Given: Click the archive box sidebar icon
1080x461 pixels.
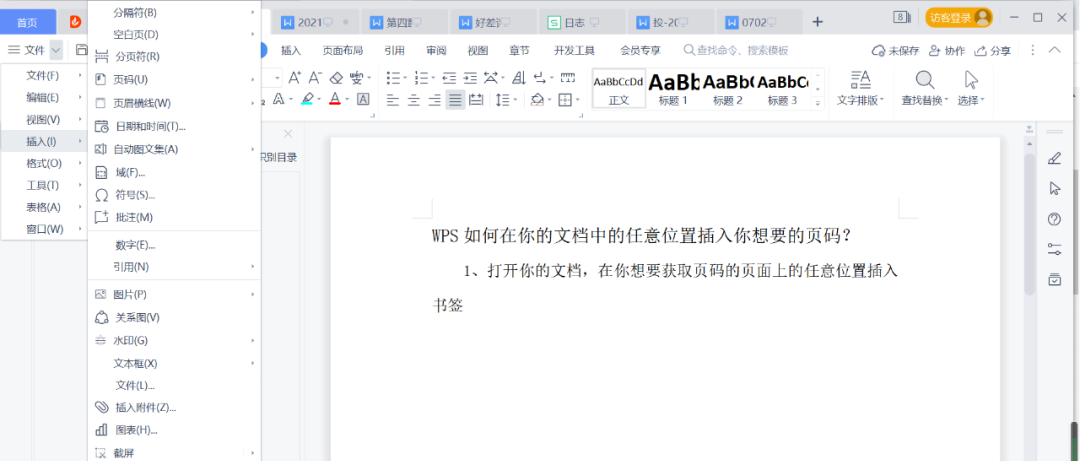Looking at the screenshot, I should [1054, 280].
